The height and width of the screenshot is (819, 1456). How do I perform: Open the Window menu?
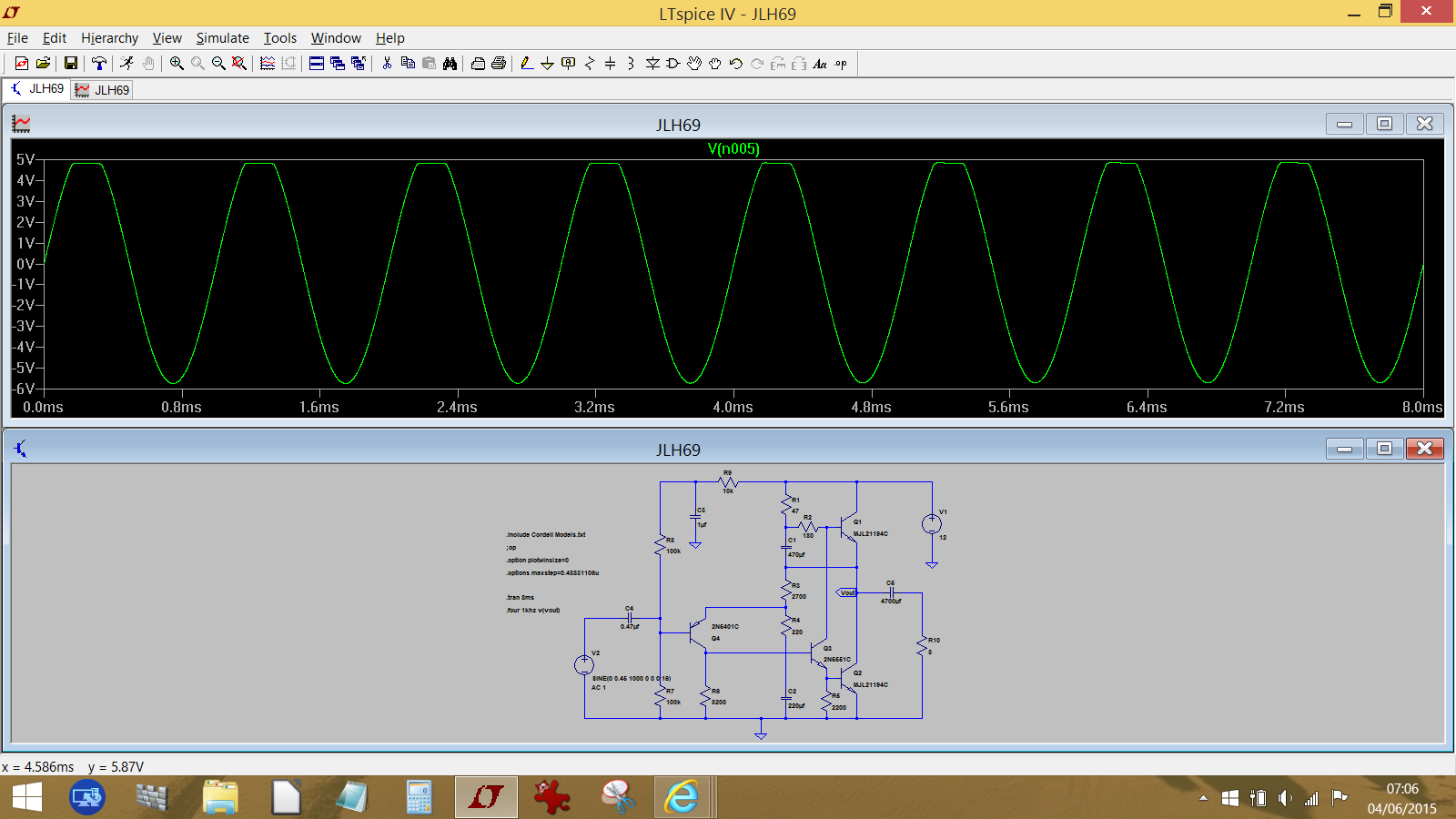tap(336, 38)
